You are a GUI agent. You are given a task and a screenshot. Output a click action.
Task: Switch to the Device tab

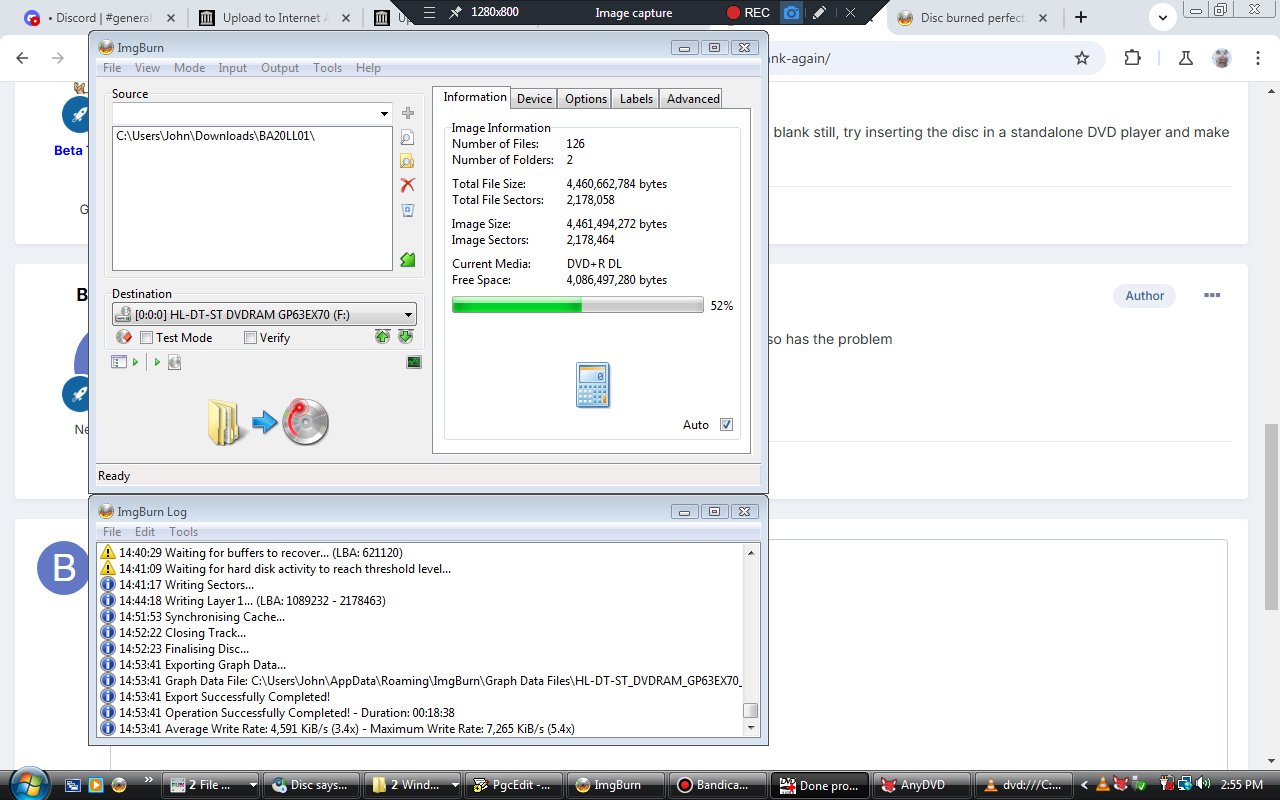click(x=534, y=98)
